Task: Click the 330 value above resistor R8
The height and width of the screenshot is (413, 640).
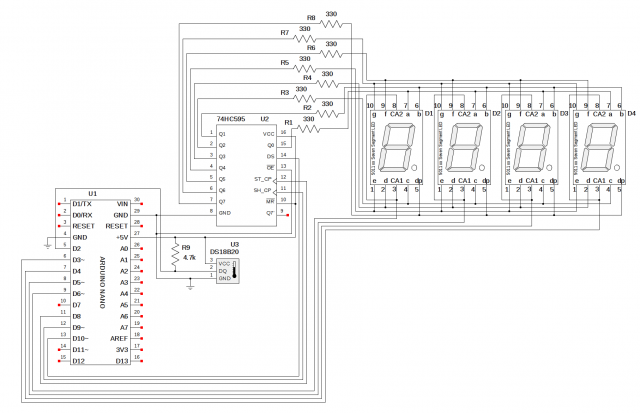Action: click(x=331, y=14)
